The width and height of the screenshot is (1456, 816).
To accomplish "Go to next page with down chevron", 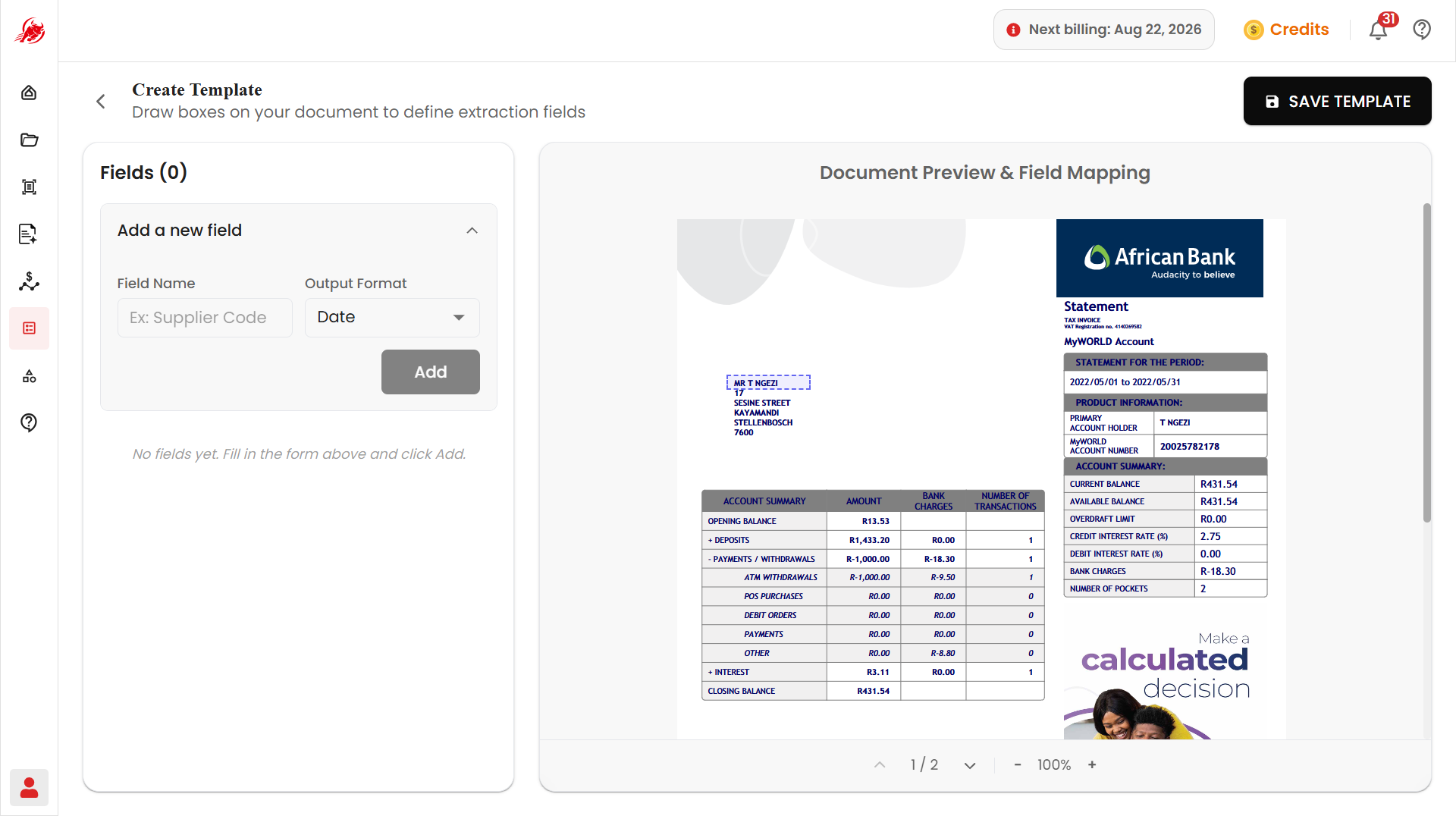I will tap(970, 764).
